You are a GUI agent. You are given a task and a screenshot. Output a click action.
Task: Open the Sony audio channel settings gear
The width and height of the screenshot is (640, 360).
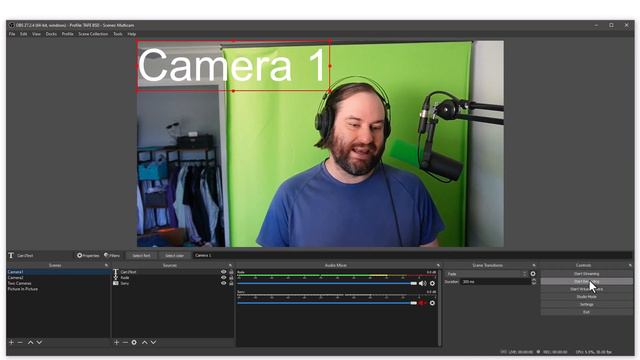[x=432, y=303]
